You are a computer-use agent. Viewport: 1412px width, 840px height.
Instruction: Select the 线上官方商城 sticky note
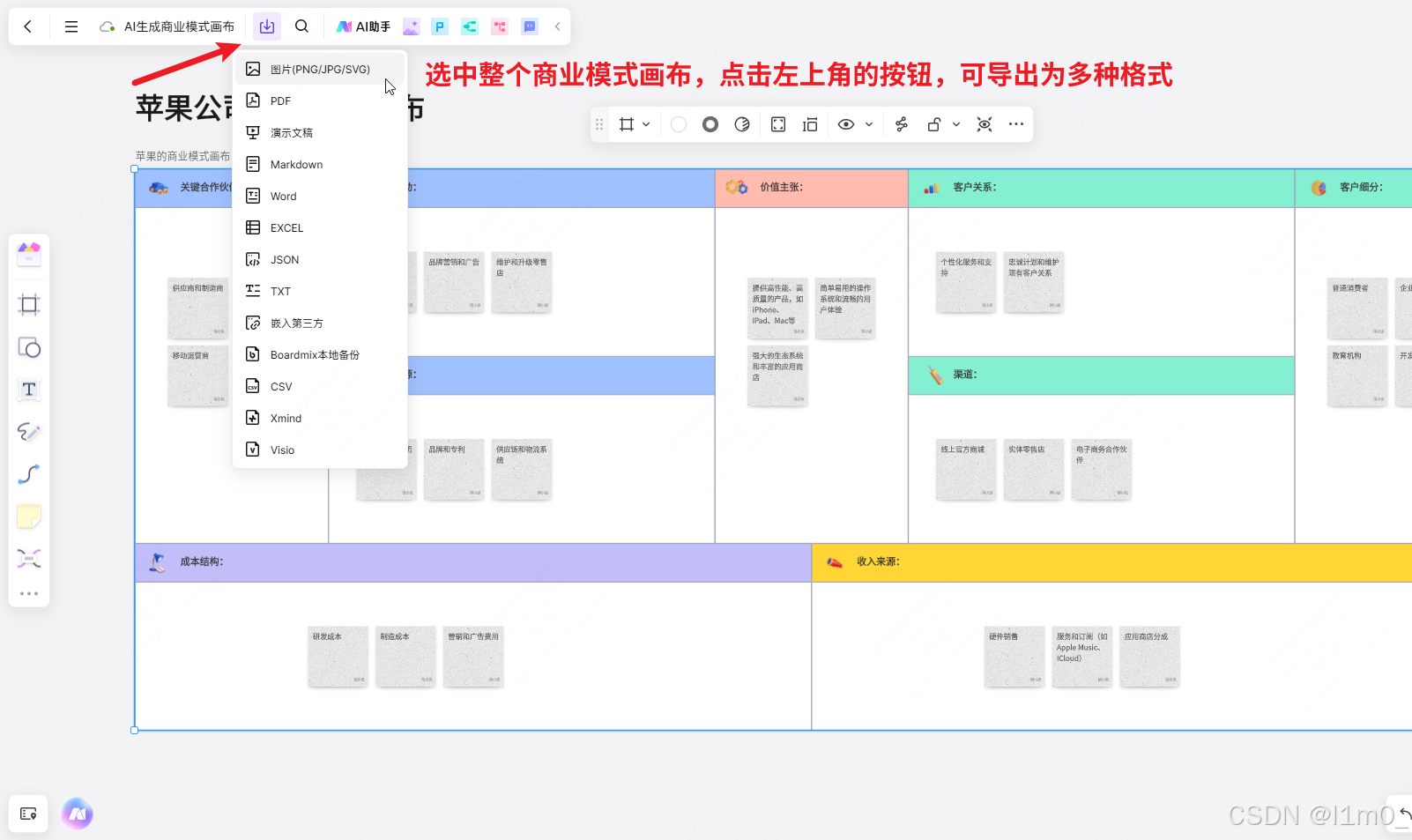coord(966,470)
